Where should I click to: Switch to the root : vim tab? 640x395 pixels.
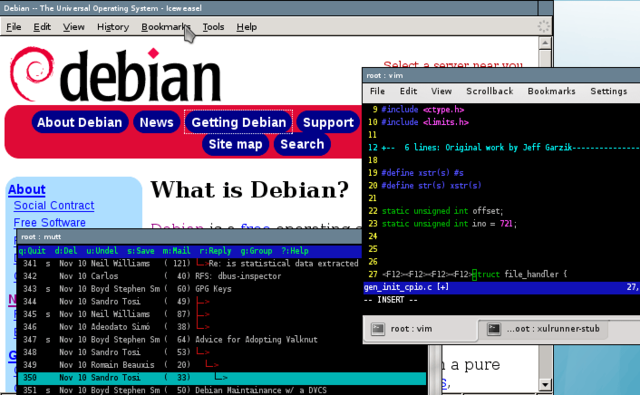[420, 329]
